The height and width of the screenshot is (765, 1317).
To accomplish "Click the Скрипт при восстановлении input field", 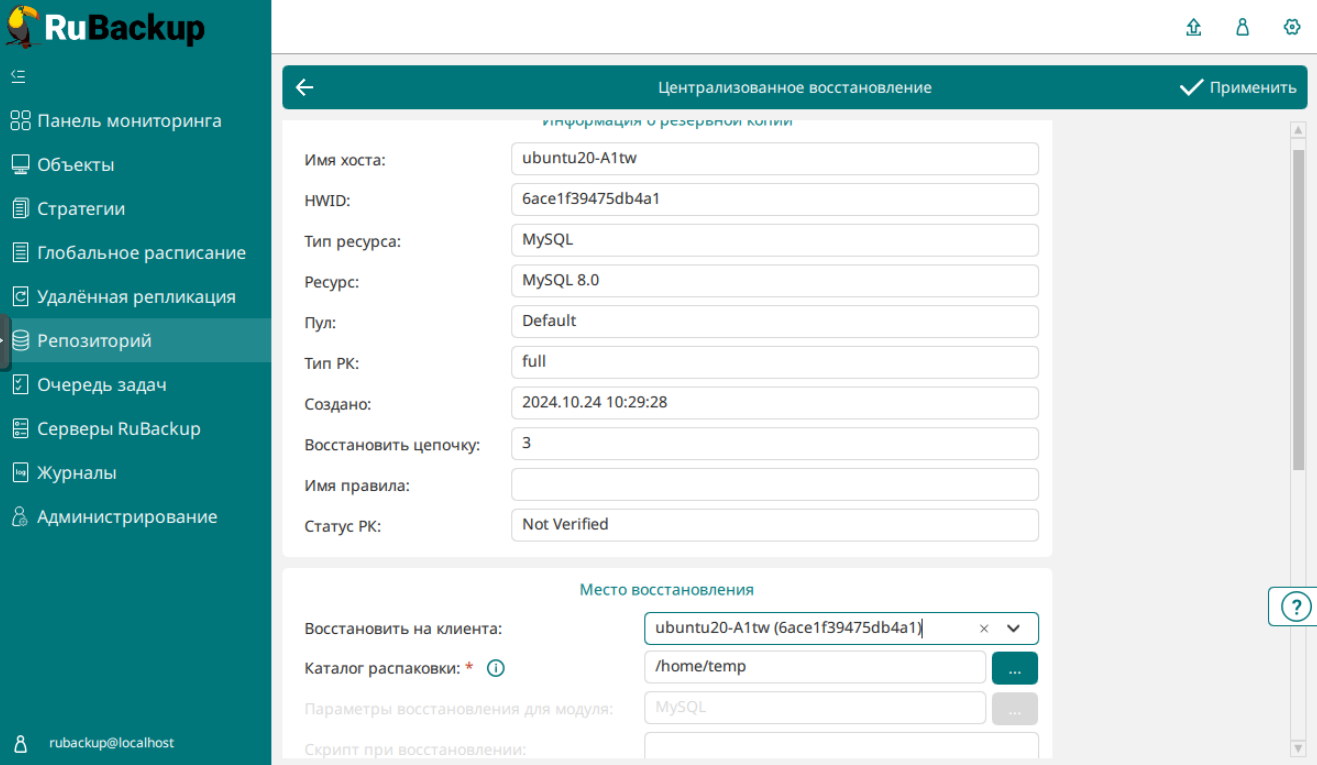I will (x=840, y=747).
